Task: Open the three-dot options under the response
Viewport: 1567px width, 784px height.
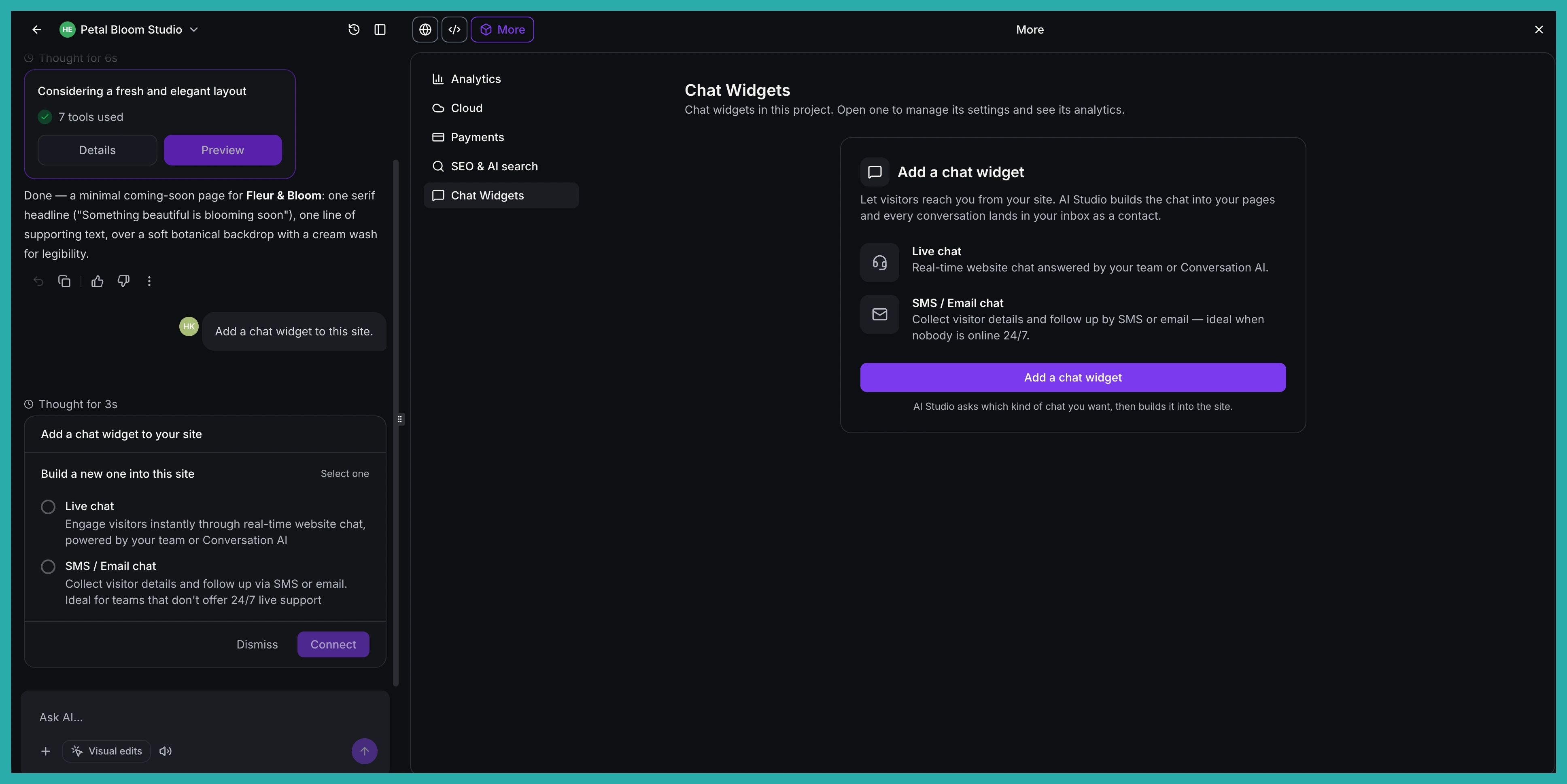Action: tap(149, 281)
